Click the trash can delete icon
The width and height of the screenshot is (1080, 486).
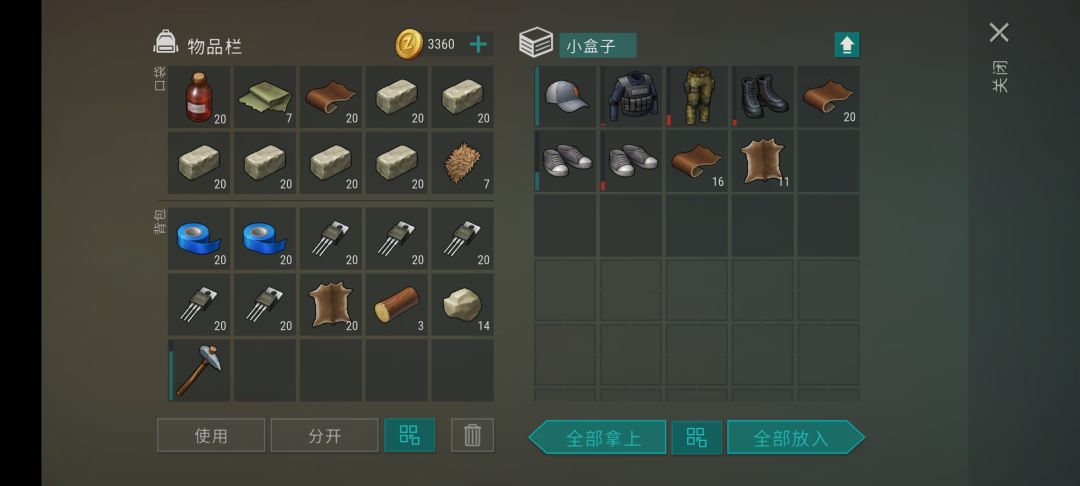click(472, 435)
